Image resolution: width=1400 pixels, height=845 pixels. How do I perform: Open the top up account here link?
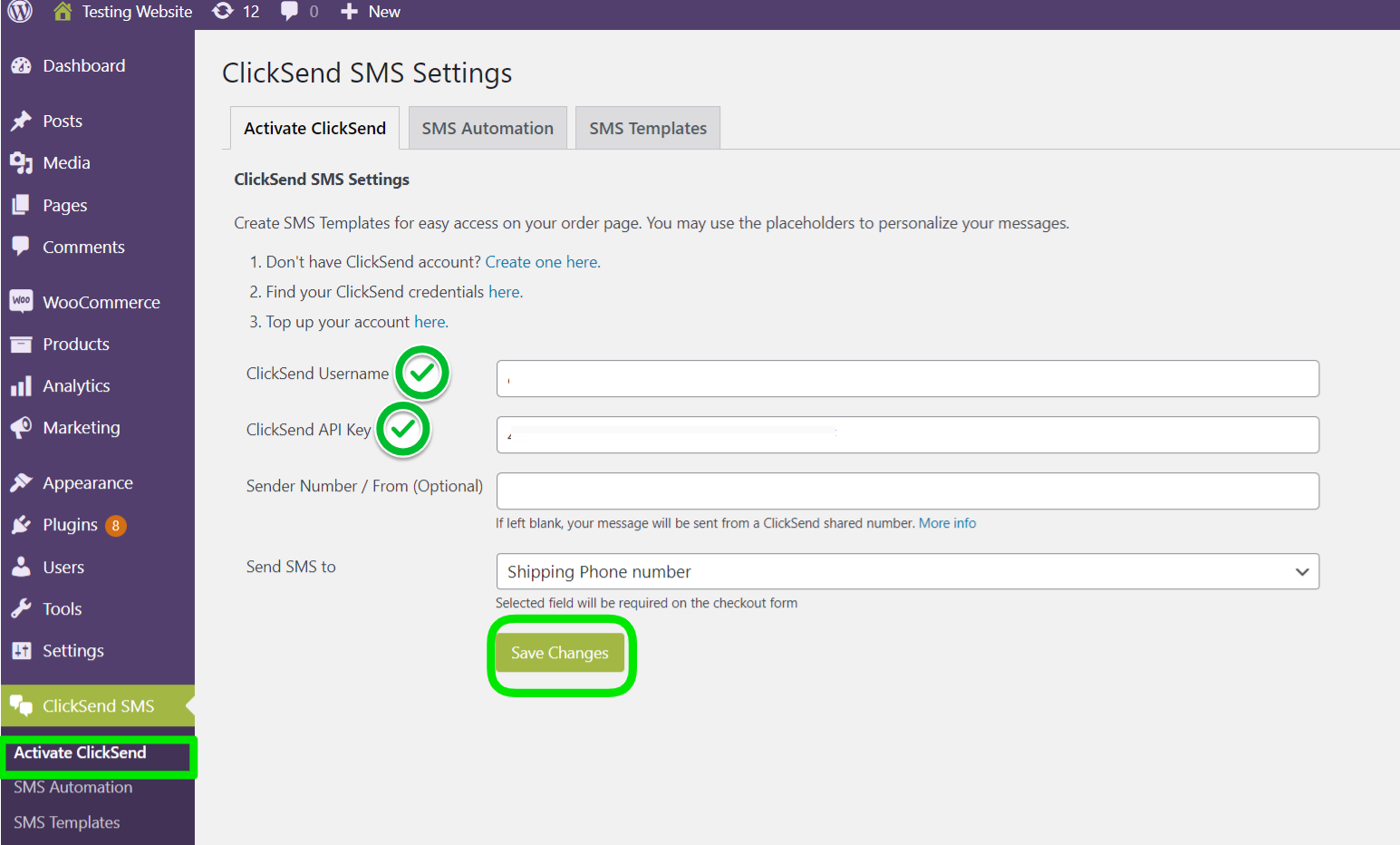[430, 322]
